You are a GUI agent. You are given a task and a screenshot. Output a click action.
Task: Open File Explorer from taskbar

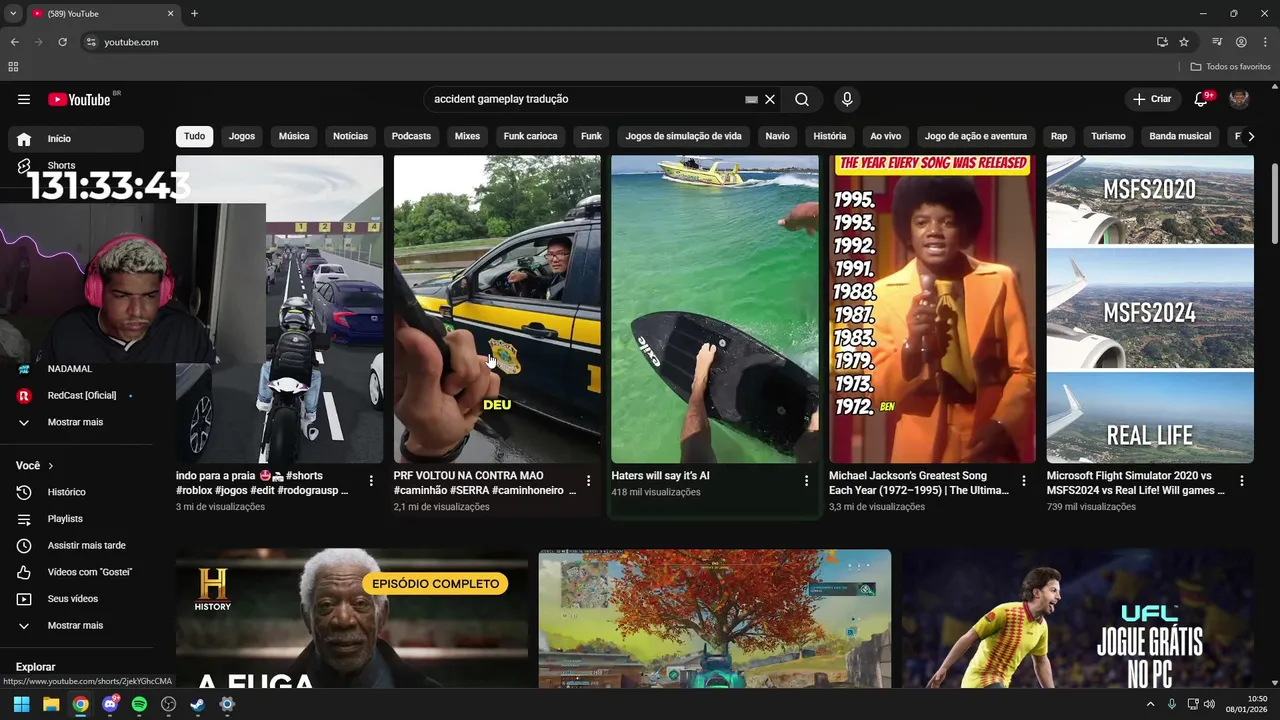51,704
